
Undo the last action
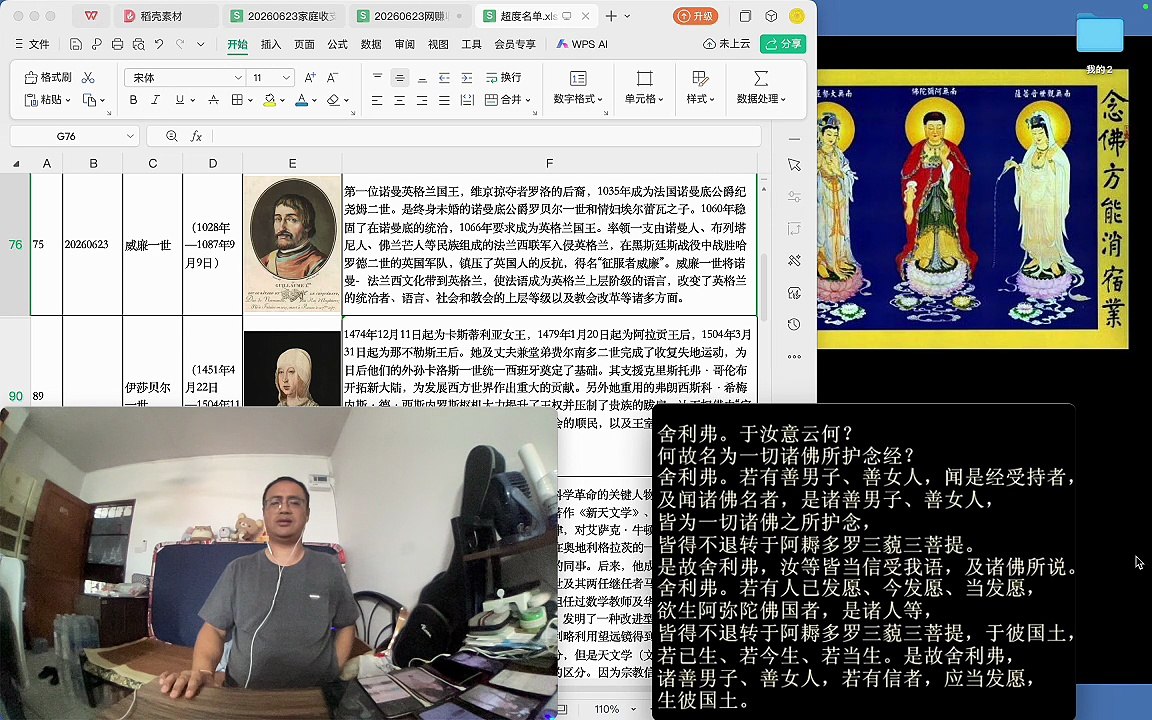159,45
